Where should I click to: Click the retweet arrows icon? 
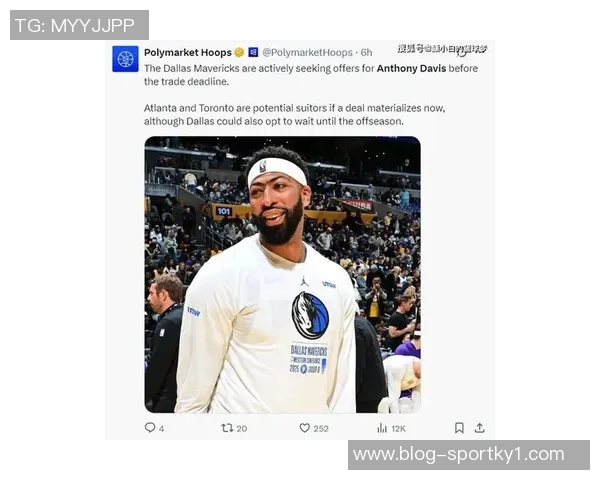point(227,428)
